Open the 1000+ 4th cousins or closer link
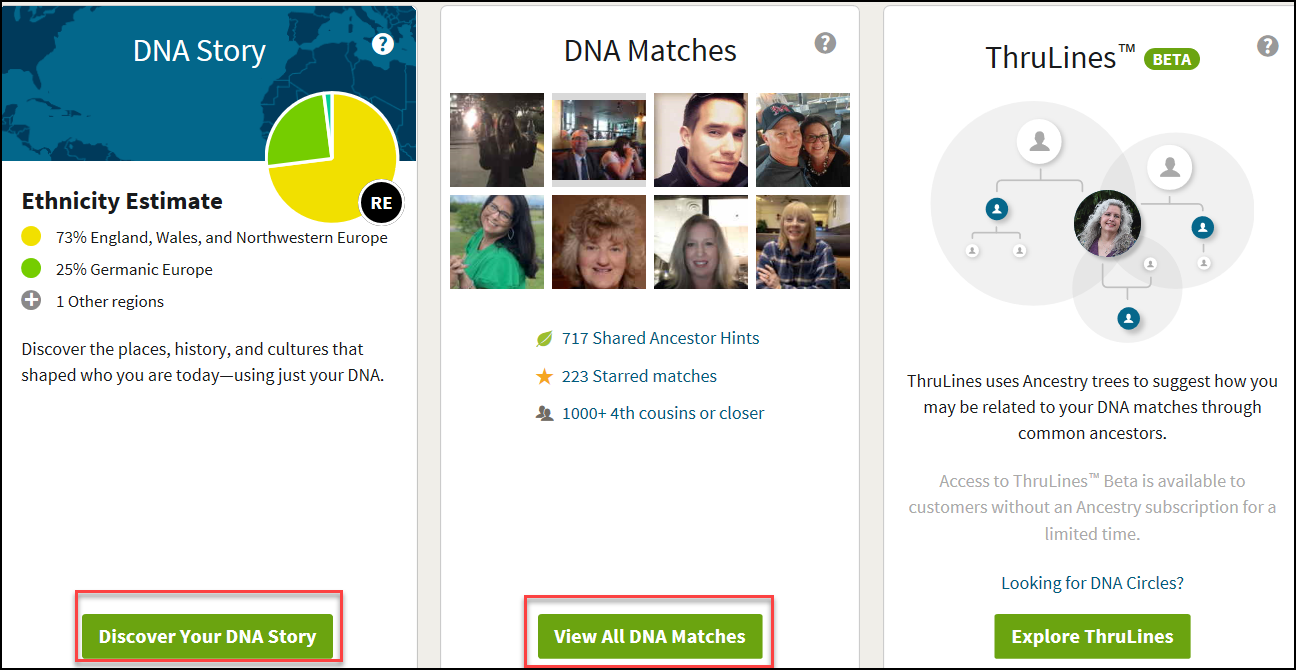Image resolution: width=1296 pixels, height=670 pixels. click(662, 414)
